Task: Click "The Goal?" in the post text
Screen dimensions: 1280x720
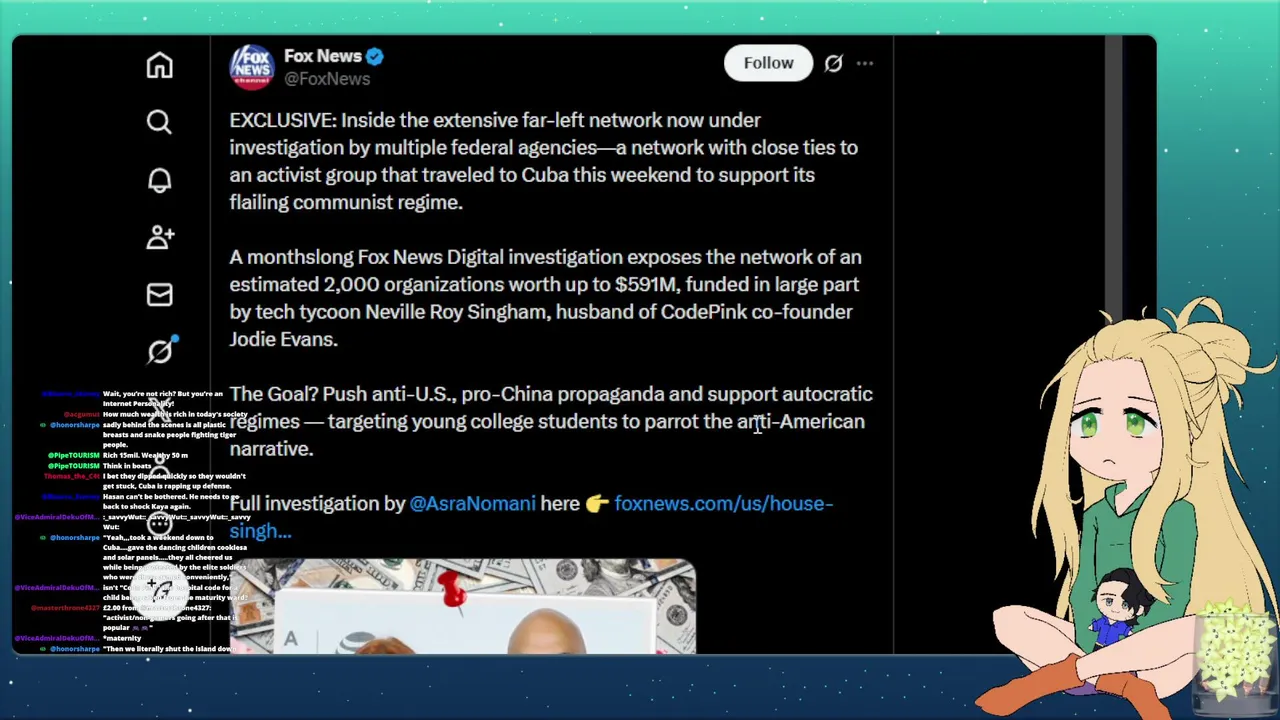Action: [x=273, y=394]
